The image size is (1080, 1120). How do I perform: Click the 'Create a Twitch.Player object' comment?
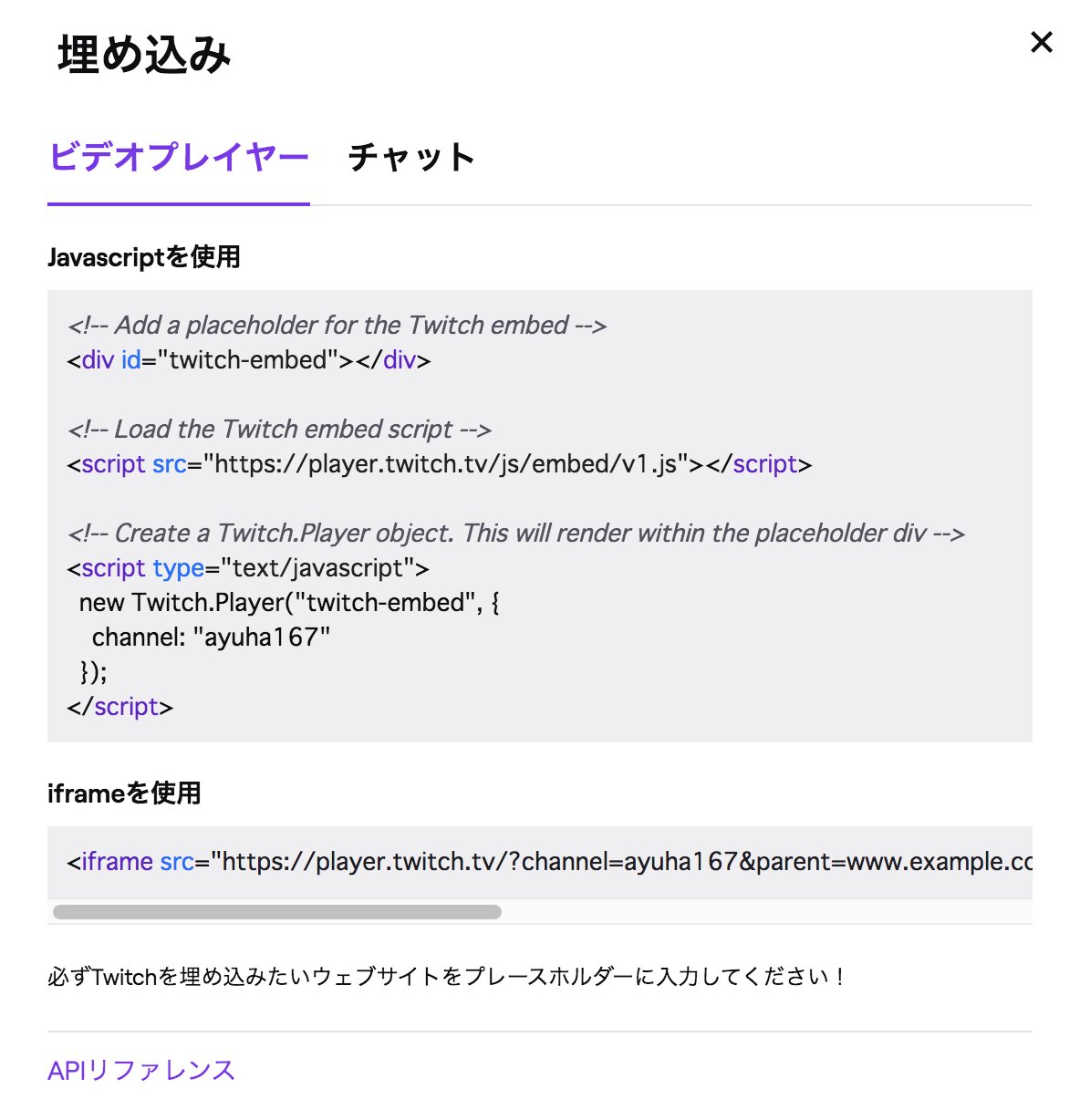[x=516, y=534]
